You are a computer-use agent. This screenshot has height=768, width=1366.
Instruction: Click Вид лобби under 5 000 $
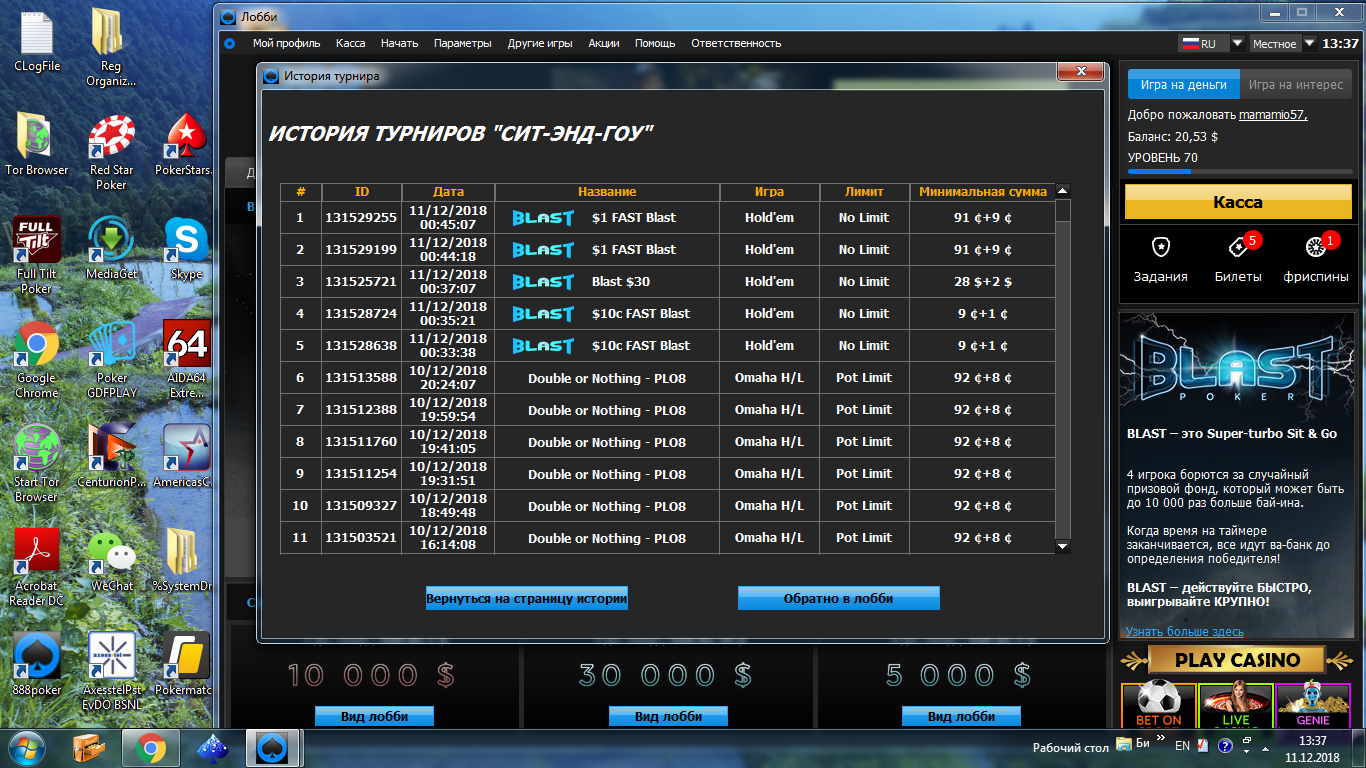tap(961, 716)
